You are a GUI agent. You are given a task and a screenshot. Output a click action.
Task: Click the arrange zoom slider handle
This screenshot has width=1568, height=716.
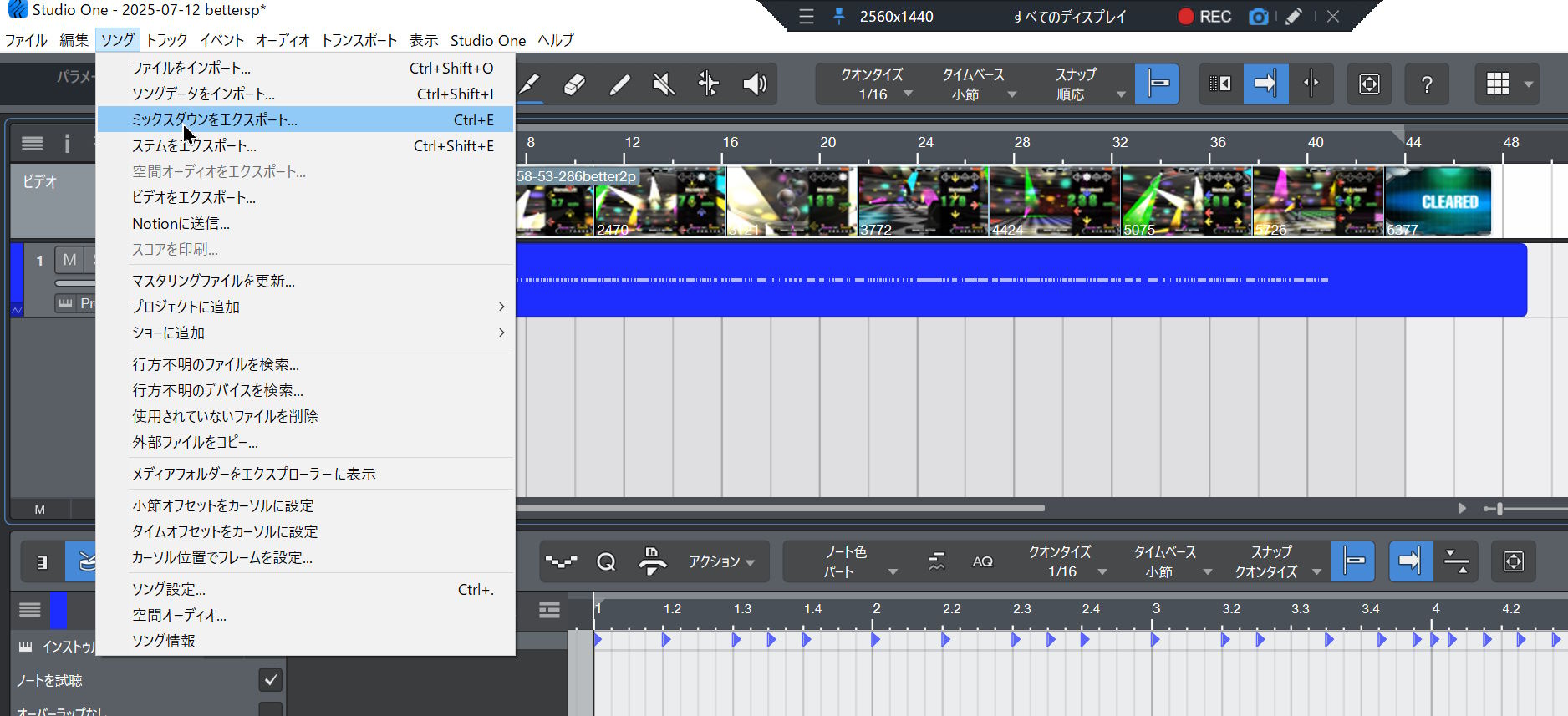pos(1499,508)
